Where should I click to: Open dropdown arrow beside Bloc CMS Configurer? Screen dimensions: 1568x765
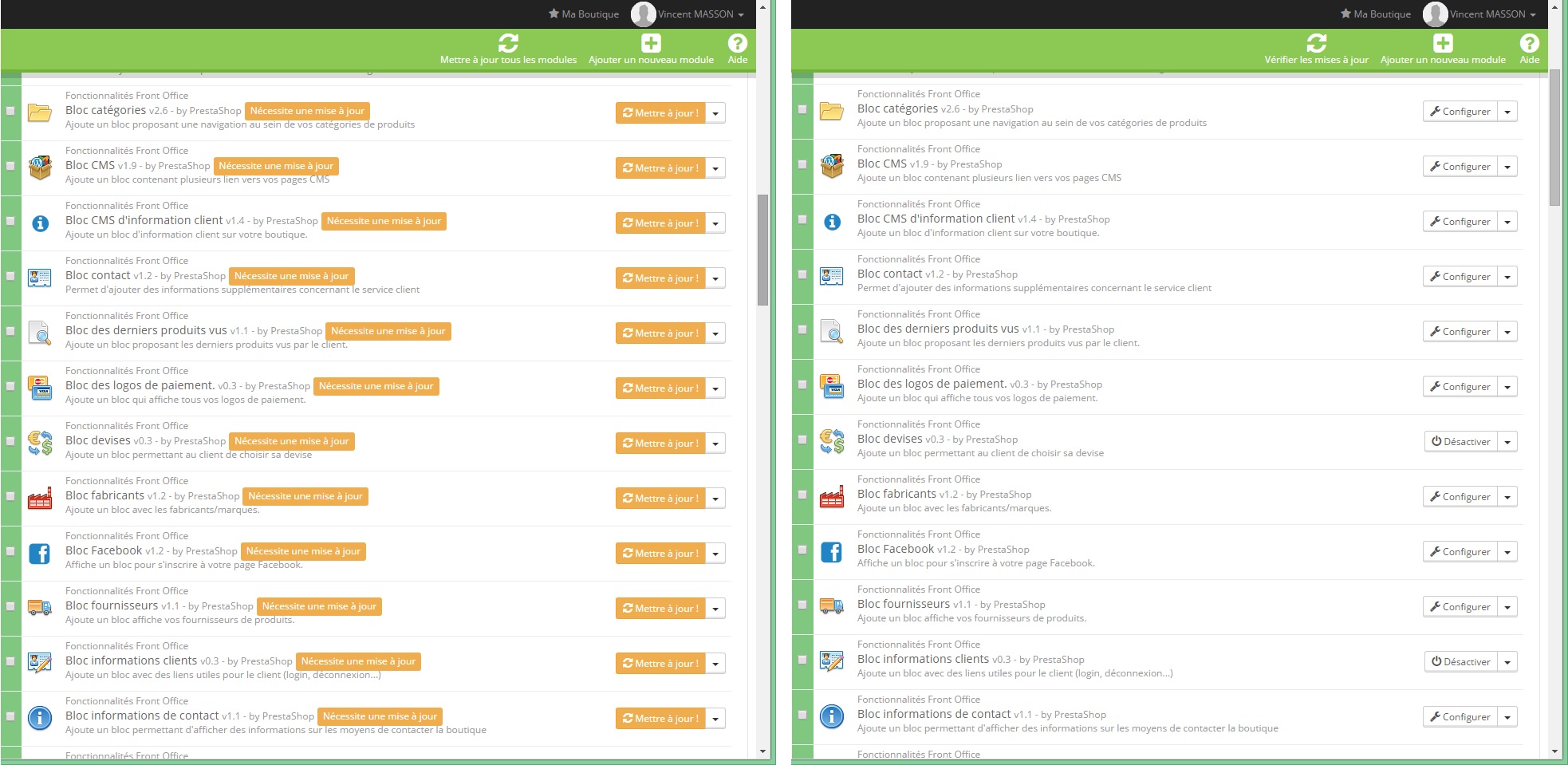(1507, 167)
